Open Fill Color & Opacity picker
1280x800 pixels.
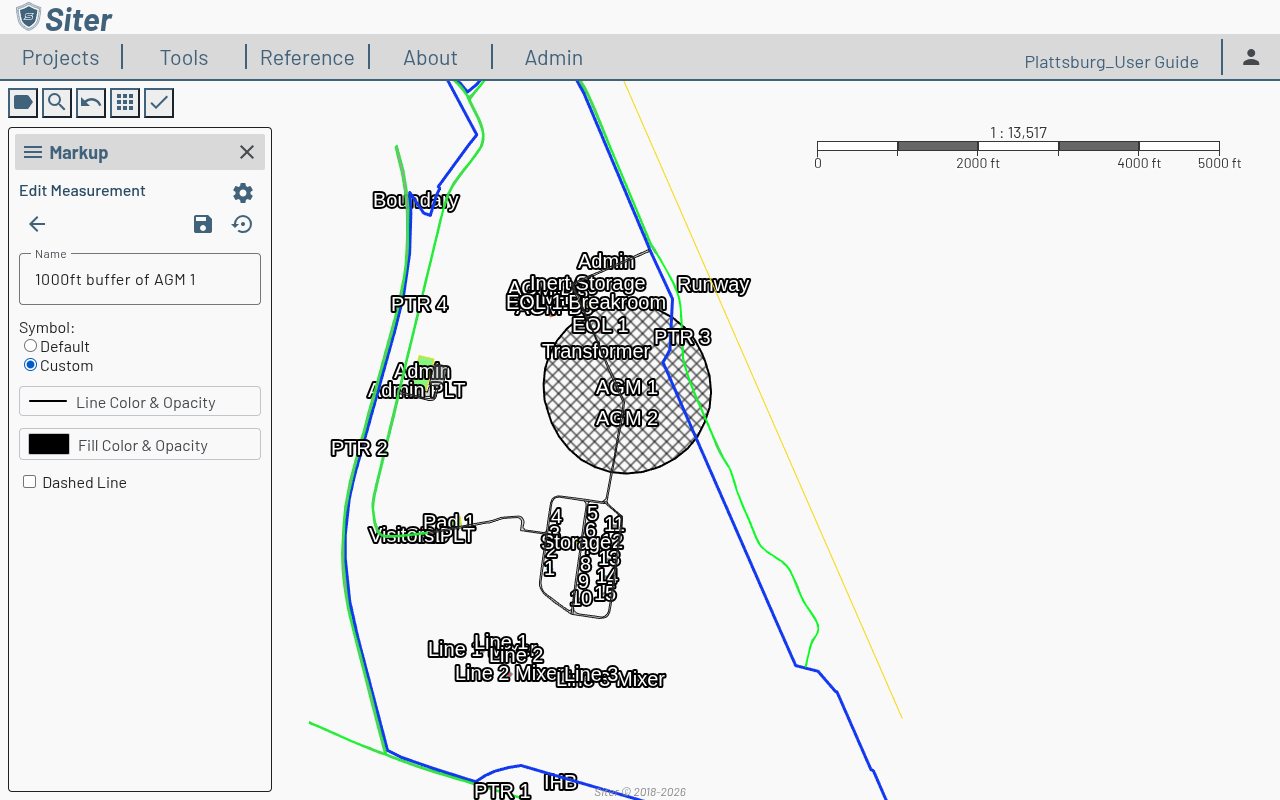click(140, 444)
